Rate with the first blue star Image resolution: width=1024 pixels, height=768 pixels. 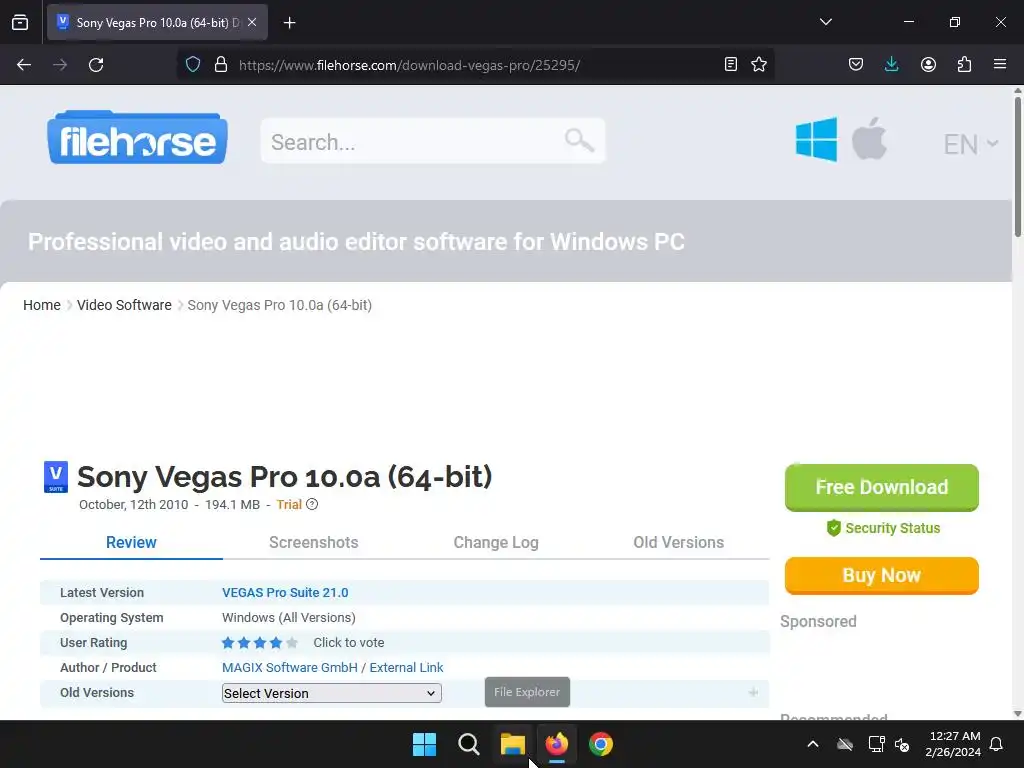(x=228, y=643)
